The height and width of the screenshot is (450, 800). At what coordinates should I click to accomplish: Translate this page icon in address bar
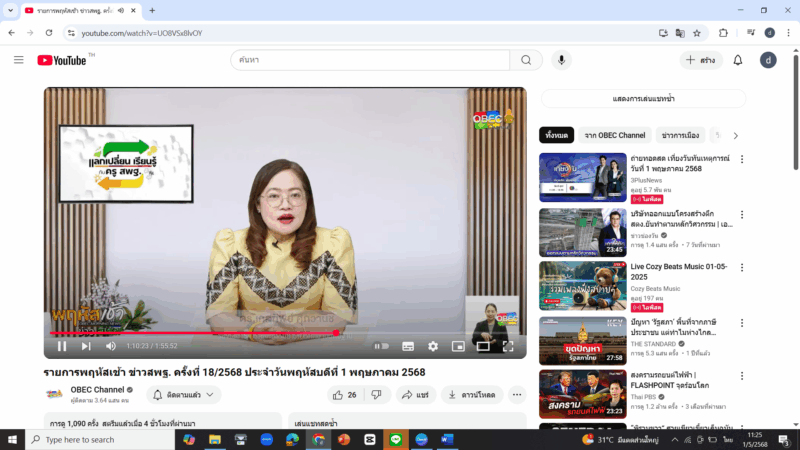(x=680, y=33)
